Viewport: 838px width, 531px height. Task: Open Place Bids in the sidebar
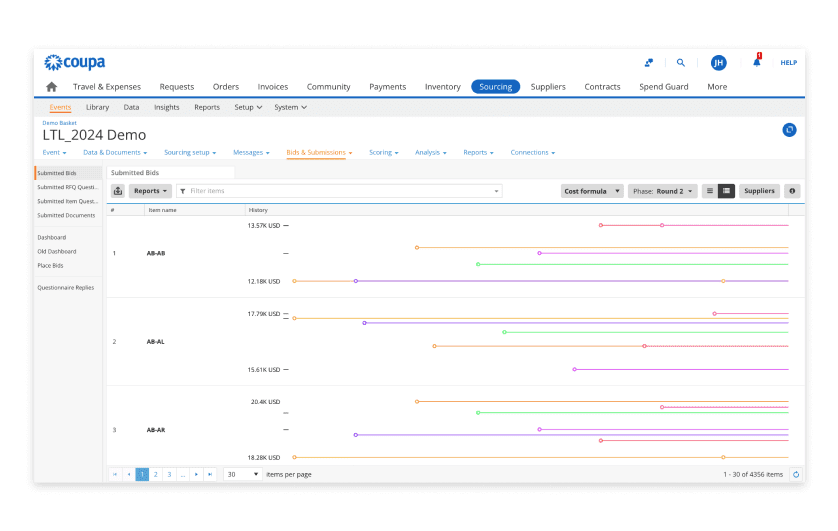point(50,266)
